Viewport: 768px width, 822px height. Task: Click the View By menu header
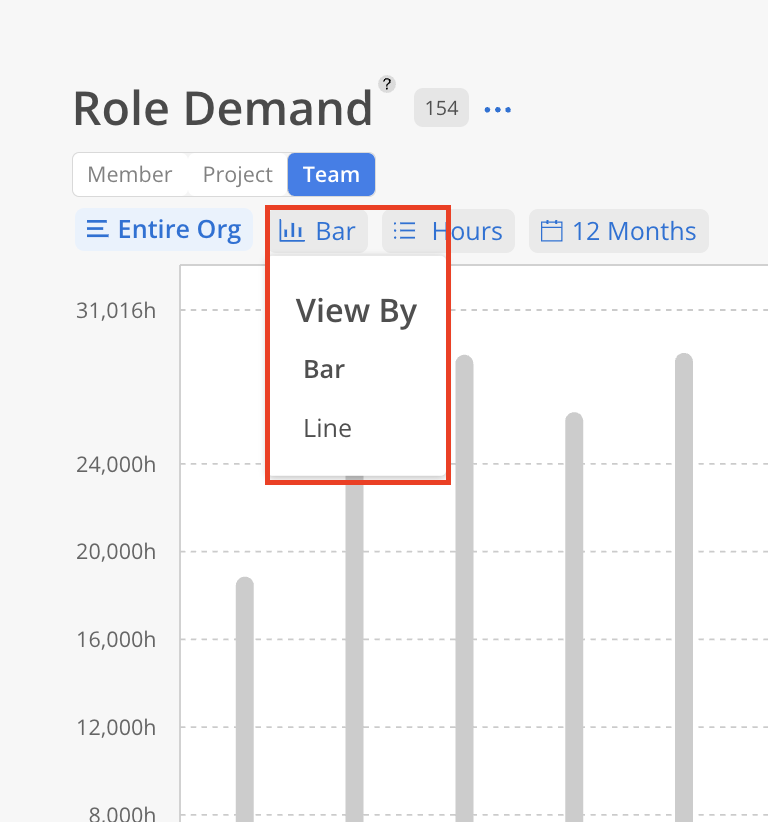[356, 311]
